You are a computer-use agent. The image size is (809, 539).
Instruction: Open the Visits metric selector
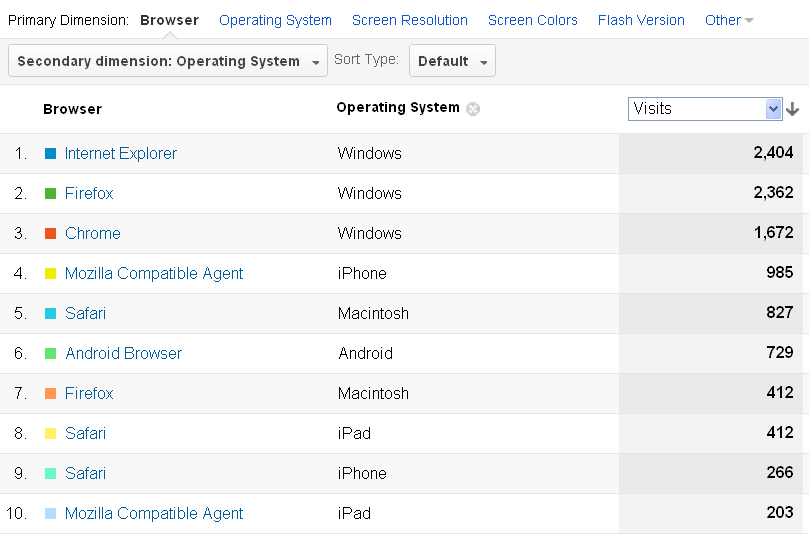click(705, 109)
